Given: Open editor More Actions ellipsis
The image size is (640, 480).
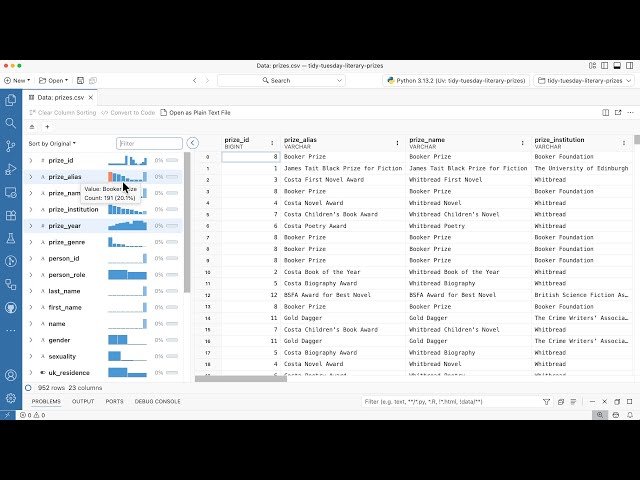Looking at the screenshot, I should (x=630, y=113).
